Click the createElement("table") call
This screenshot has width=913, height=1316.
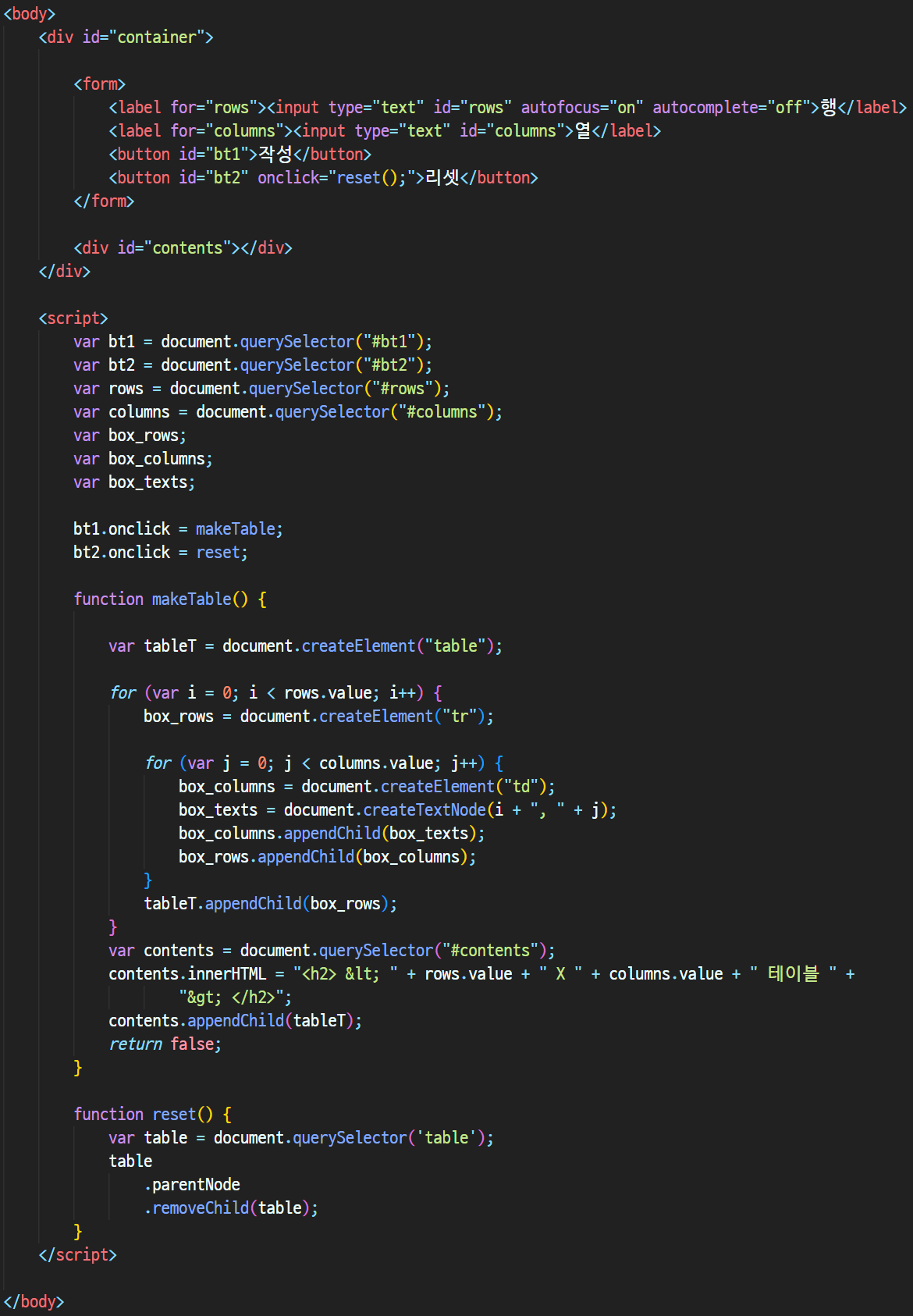pos(398,646)
